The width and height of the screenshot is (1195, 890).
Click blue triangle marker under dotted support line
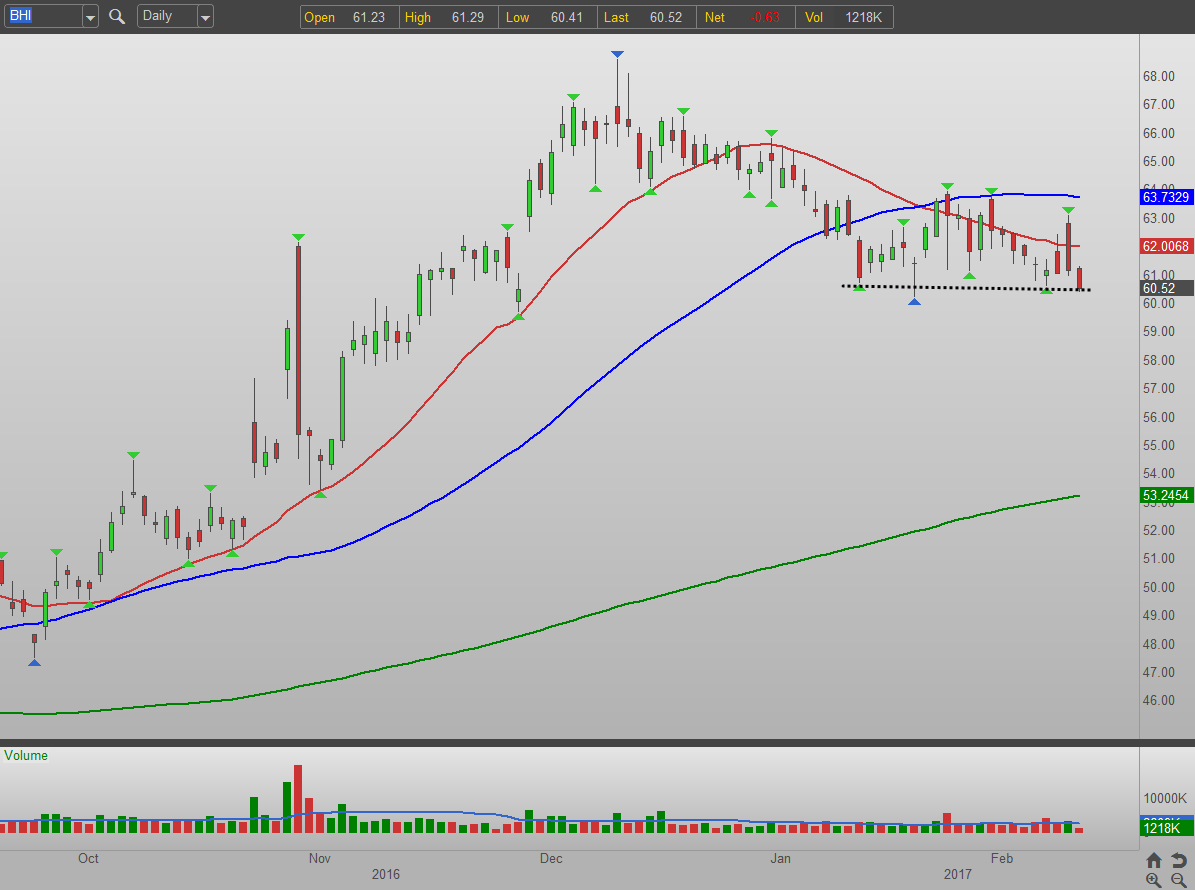tap(914, 301)
